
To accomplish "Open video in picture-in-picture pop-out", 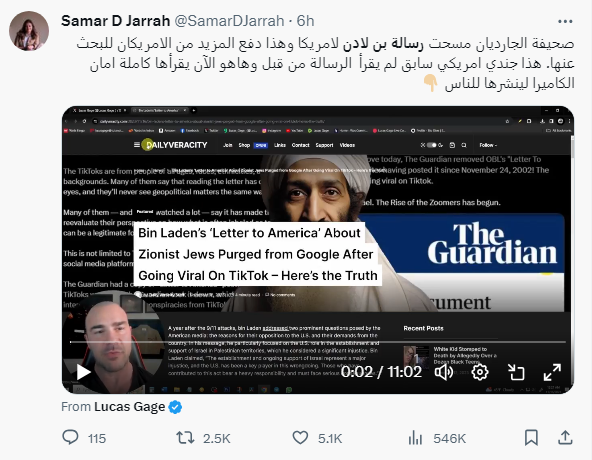I will [516, 372].
